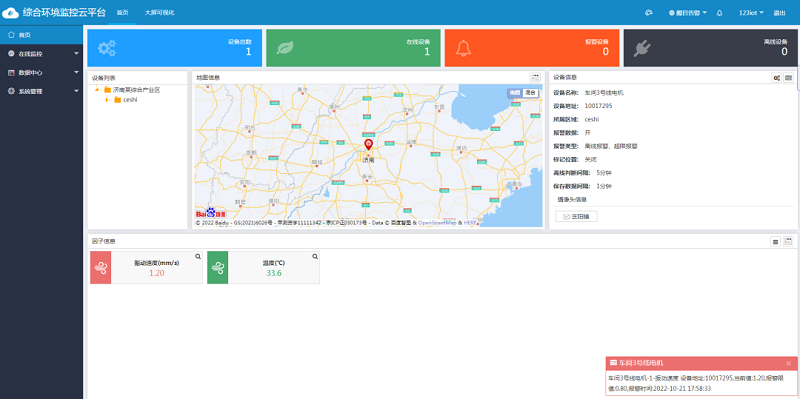
Task: Click the map panel fullscreen icon
Action: pyautogui.click(x=535, y=78)
